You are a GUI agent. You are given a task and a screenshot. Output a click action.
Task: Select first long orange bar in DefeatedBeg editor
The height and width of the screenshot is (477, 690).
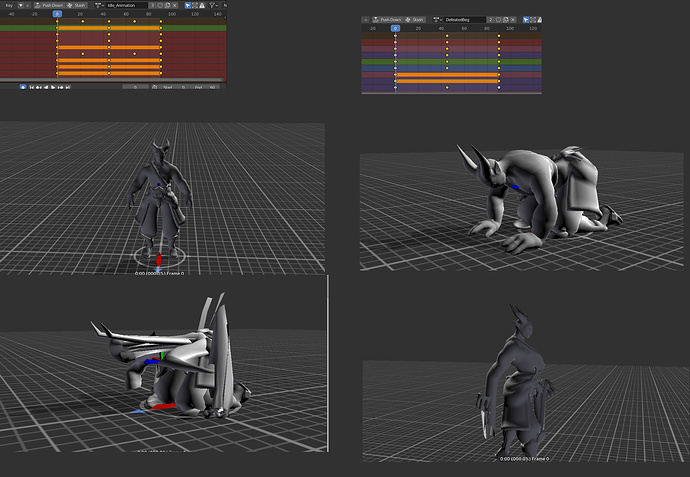(447, 75)
